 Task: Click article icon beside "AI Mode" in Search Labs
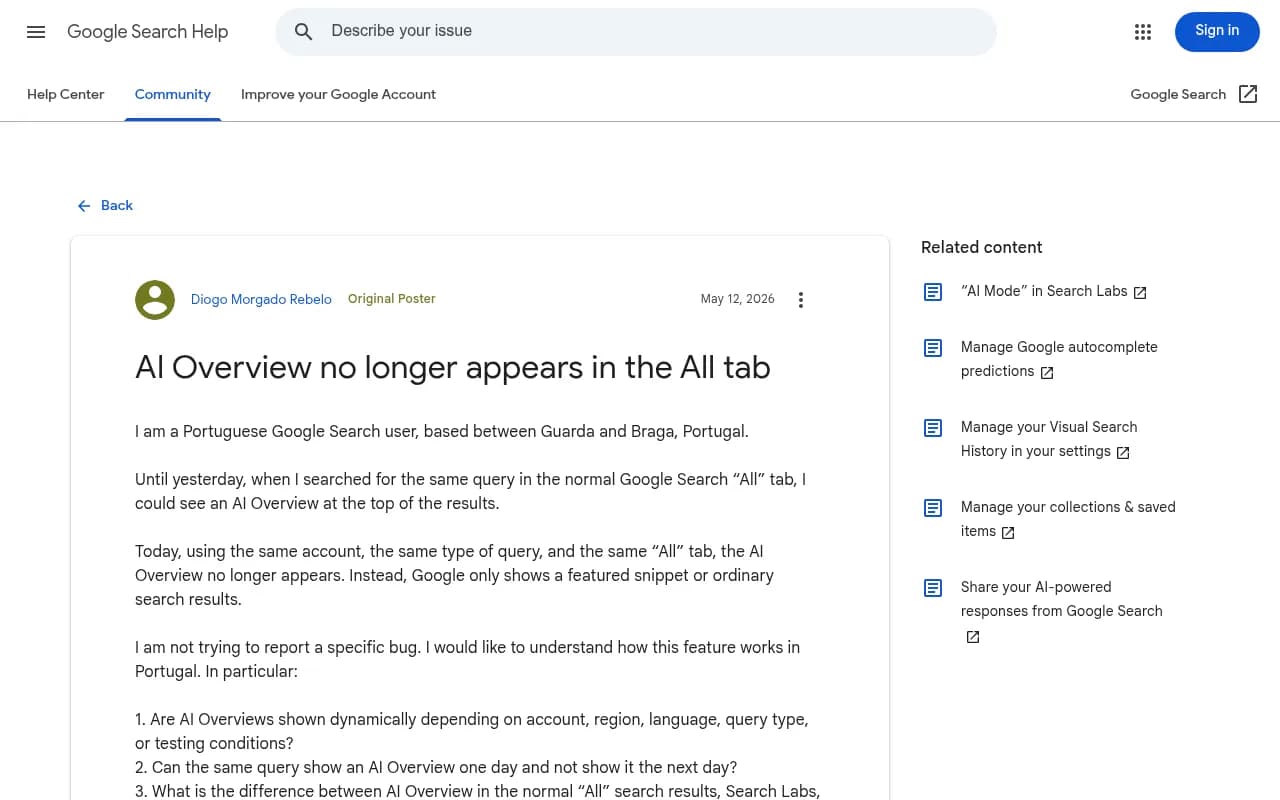click(933, 292)
